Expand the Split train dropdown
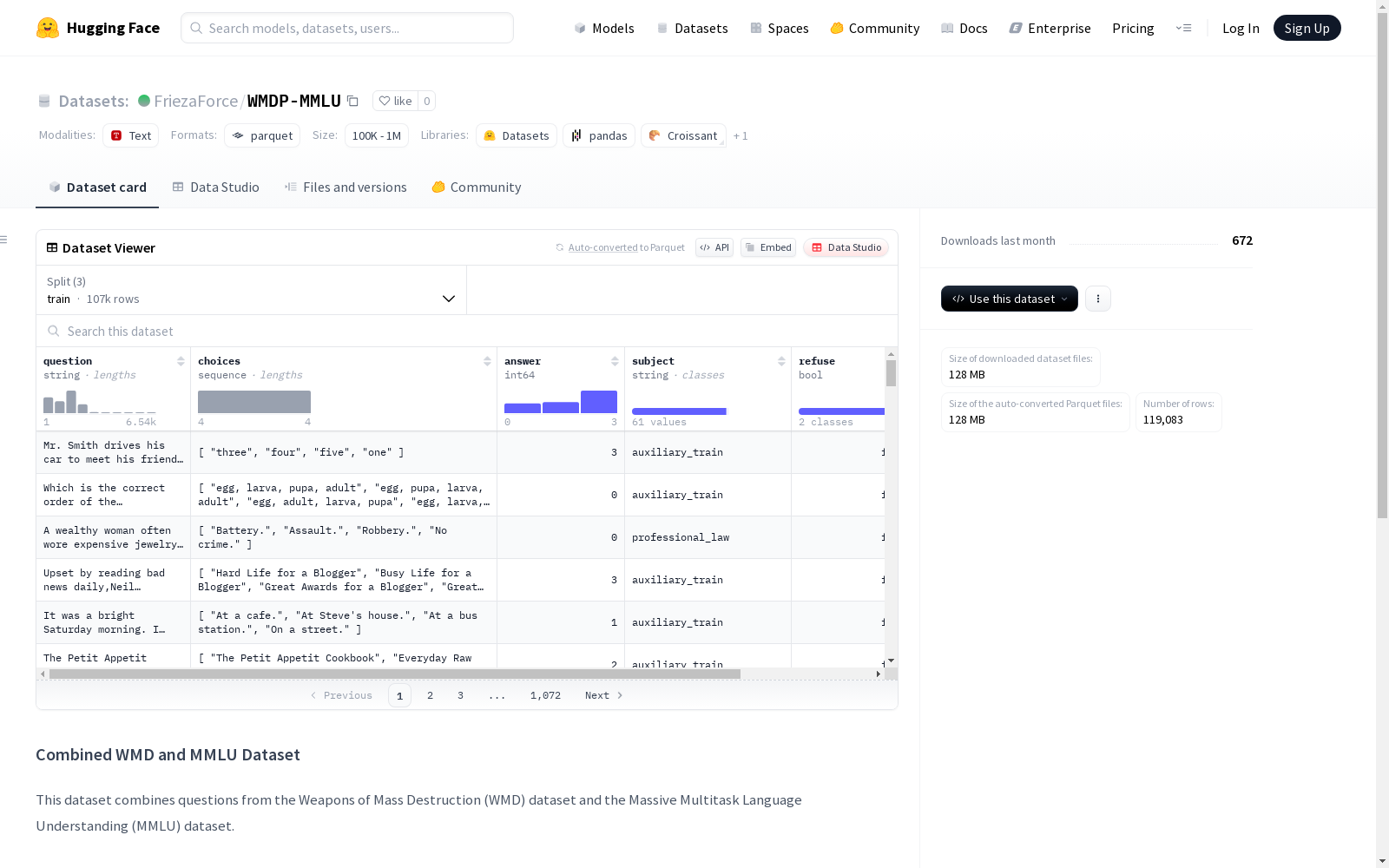Image resolution: width=1389 pixels, height=868 pixels. click(251, 290)
